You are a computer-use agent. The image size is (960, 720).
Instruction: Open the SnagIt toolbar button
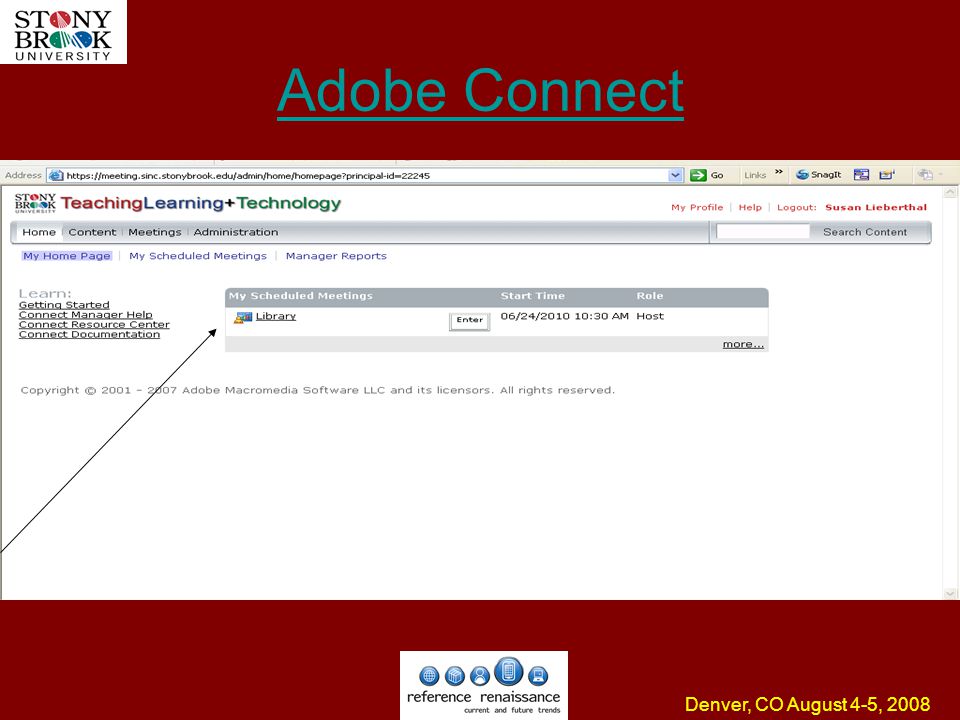pos(819,174)
